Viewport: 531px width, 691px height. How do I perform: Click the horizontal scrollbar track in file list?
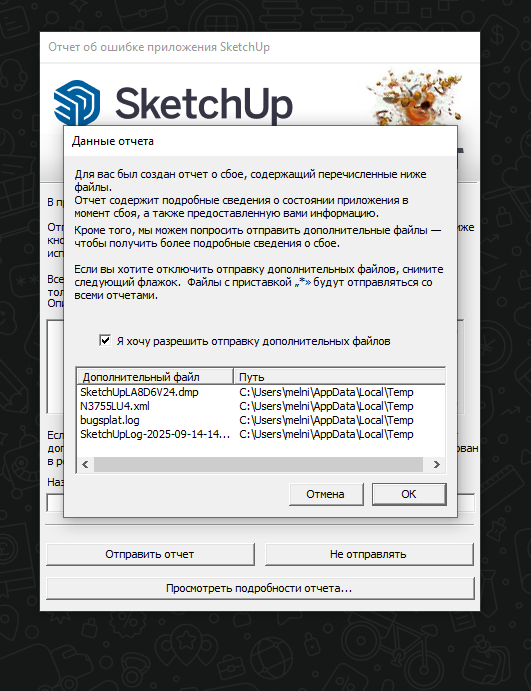pyautogui.click(x=259, y=464)
